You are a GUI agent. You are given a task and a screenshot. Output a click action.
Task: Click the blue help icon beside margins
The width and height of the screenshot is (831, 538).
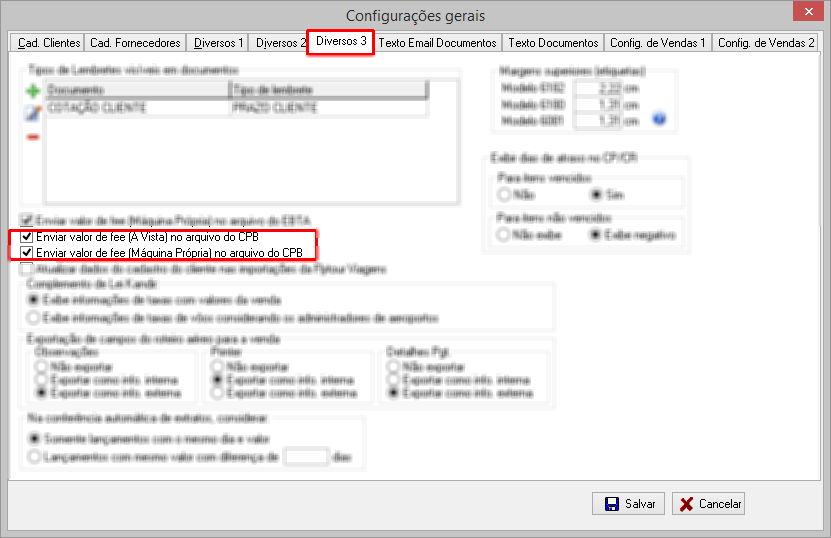click(x=659, y=119)
